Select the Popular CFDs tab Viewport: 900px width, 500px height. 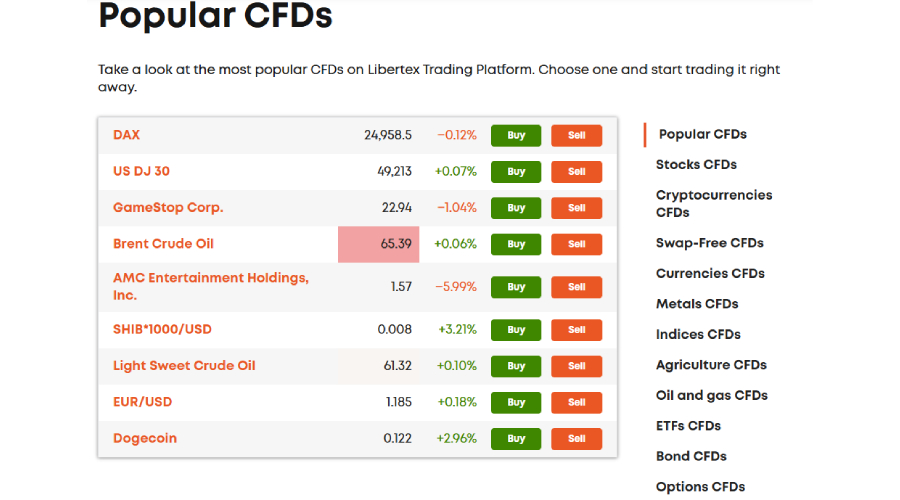[x=702, y=134]
